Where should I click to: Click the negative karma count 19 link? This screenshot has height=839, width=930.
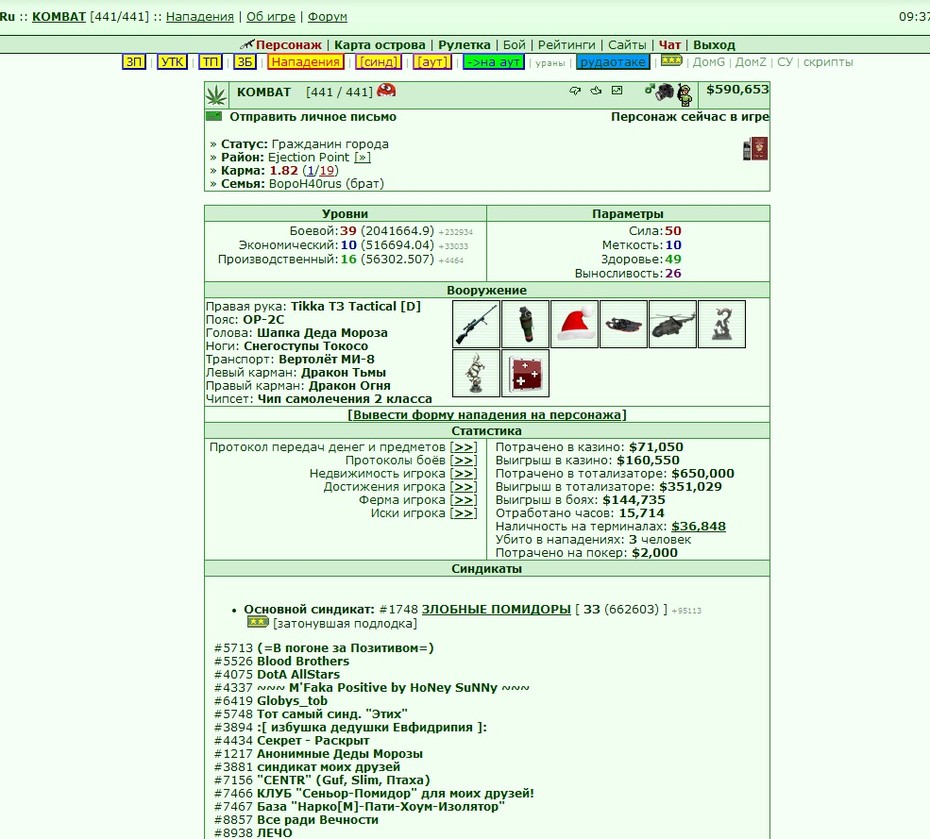tap(327, 171)
